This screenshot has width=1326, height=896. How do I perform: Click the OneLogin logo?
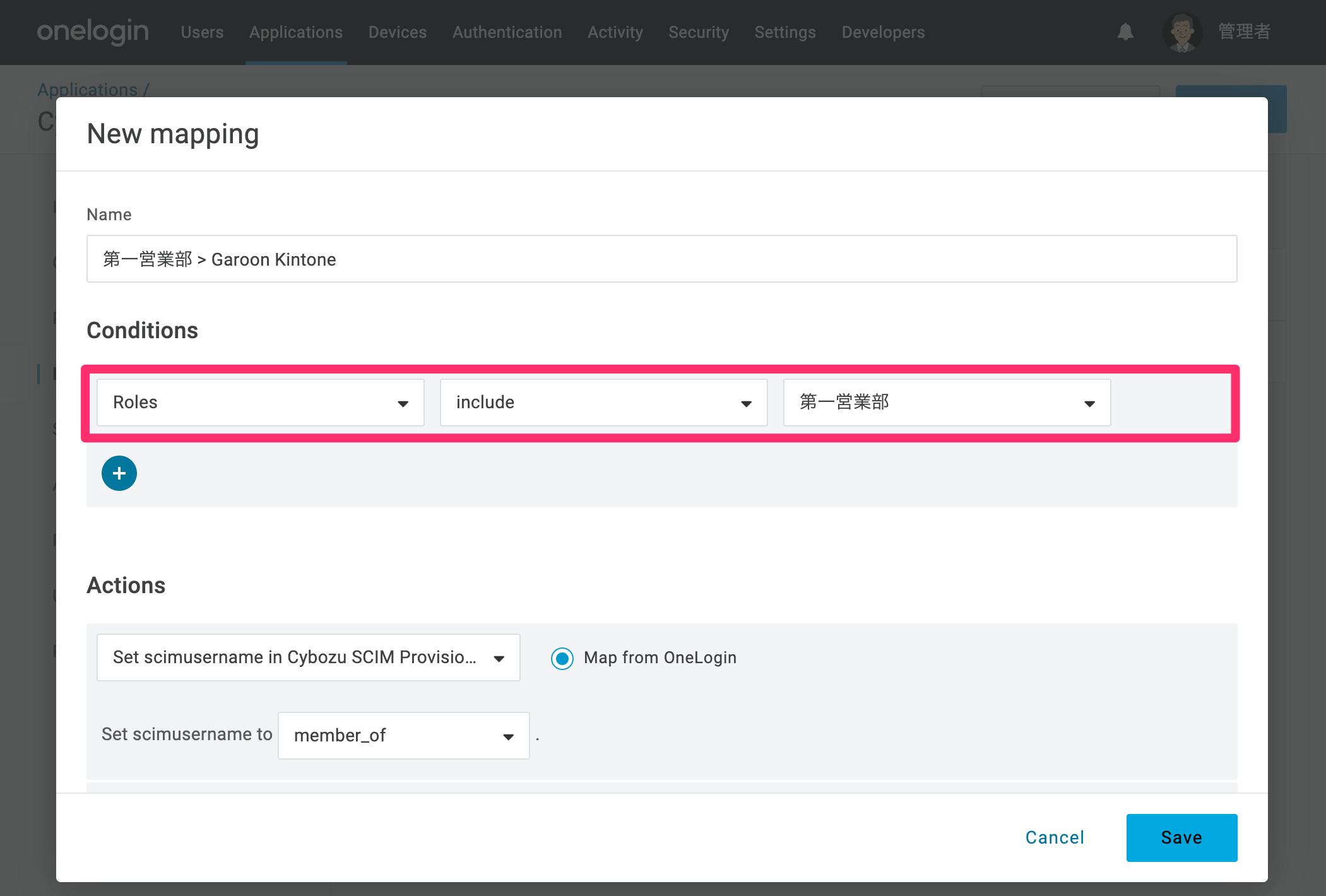[x=93, y=32]
